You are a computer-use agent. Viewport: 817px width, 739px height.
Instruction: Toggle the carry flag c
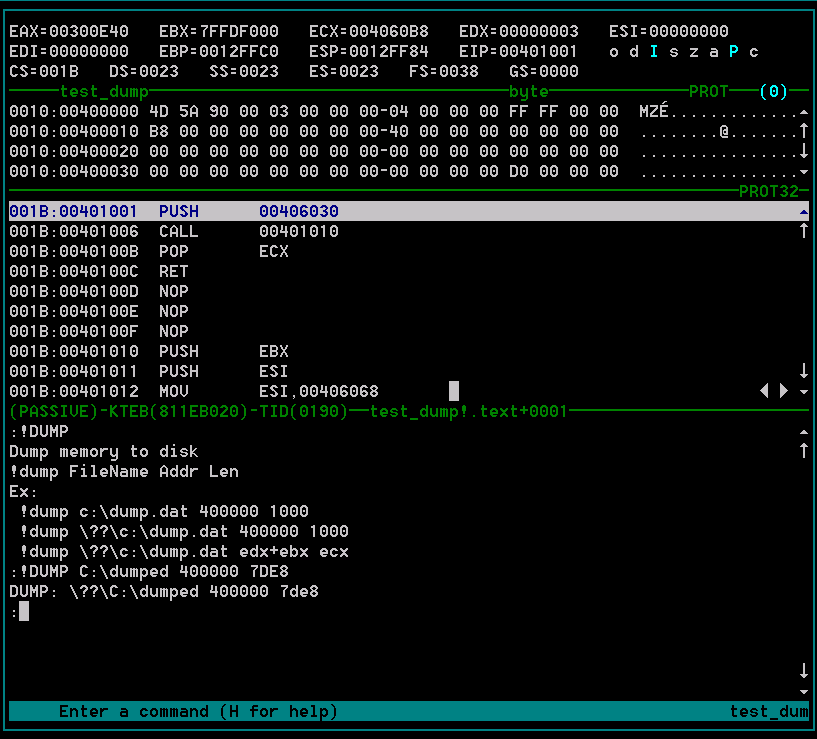click(x=754, y=51)
